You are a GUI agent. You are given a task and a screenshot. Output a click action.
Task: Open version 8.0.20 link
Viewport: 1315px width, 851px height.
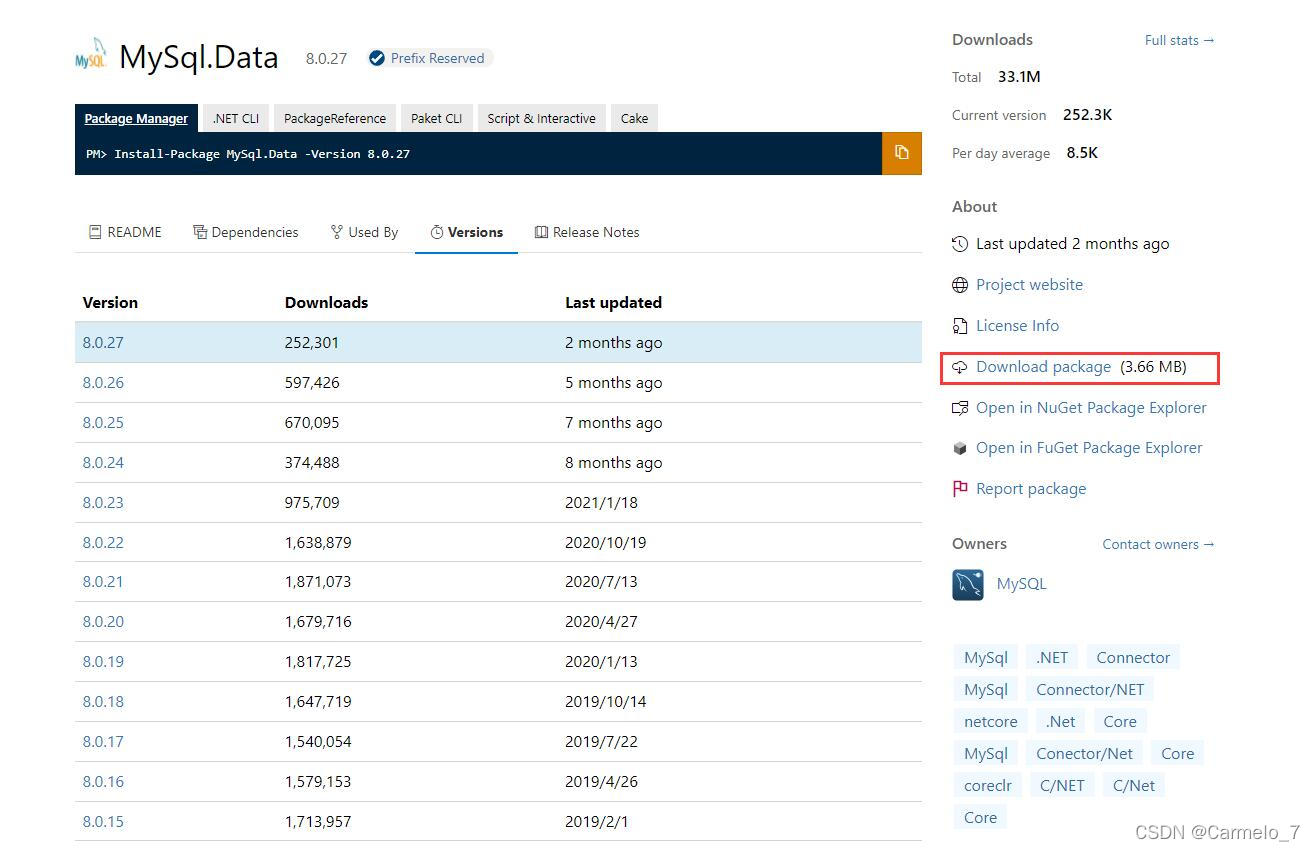103,621
